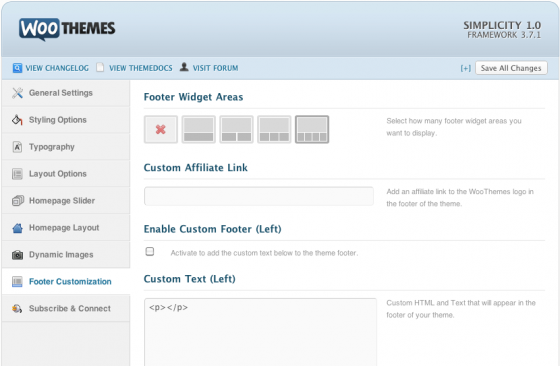Open the View Themedocs link
The height and width of the screenshot is (366, 560).
coord(140,68)
